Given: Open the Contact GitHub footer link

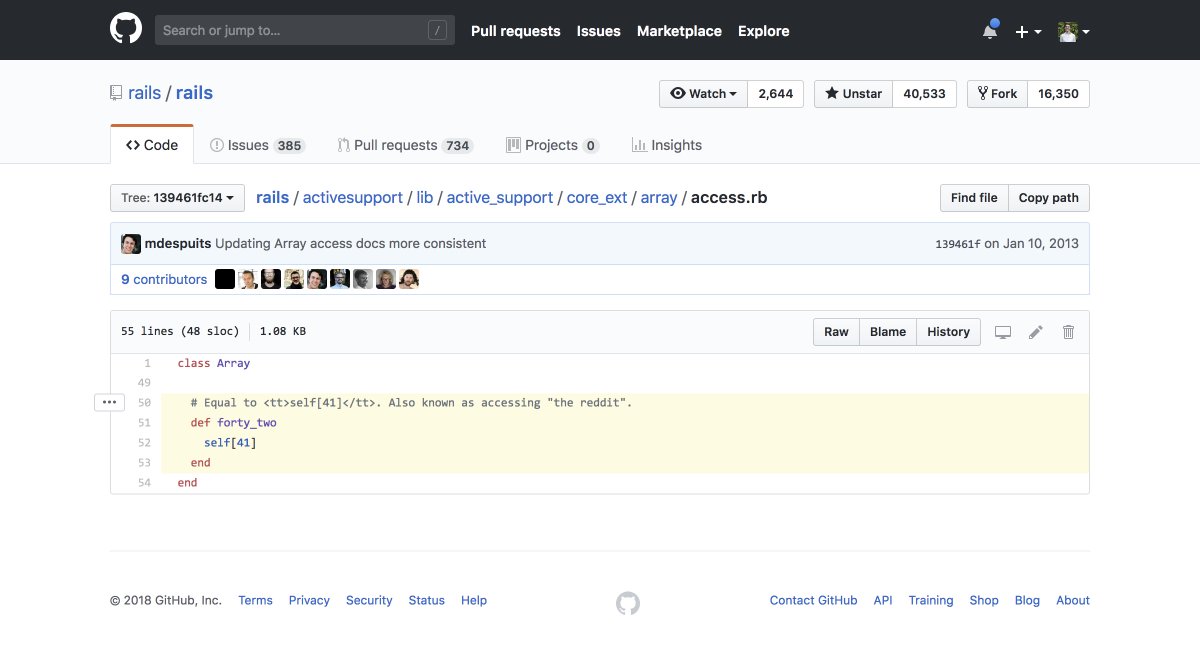Looking at the screenshot, I should [x=813, y=601].
